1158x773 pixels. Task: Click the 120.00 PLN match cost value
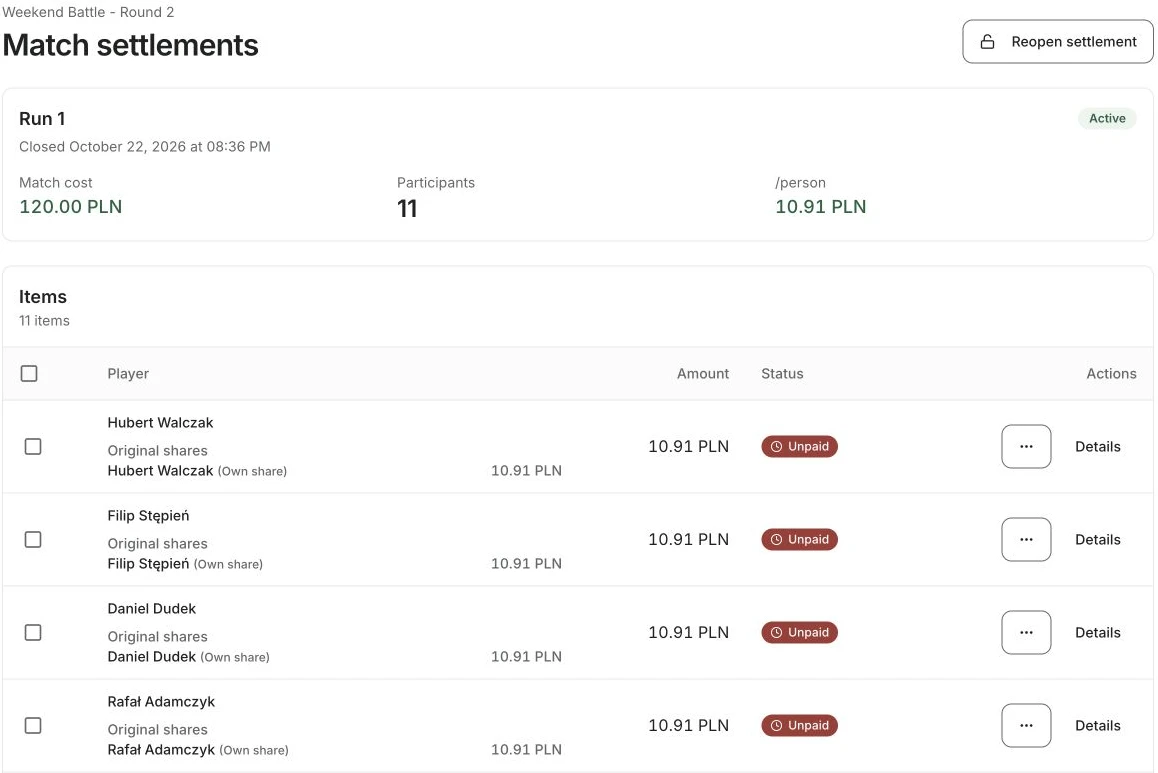[71, 207]
